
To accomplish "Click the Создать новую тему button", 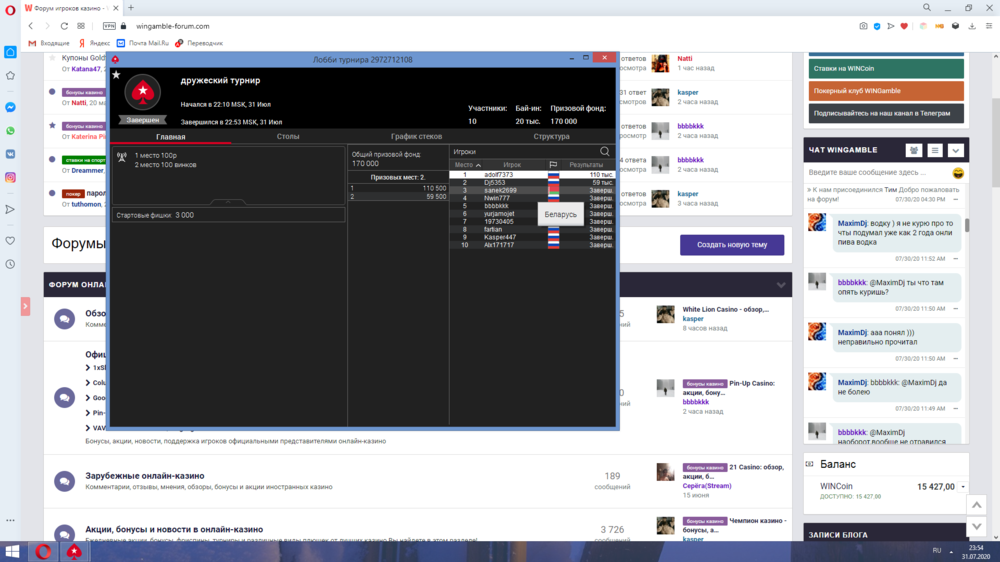I will point(732,245).
